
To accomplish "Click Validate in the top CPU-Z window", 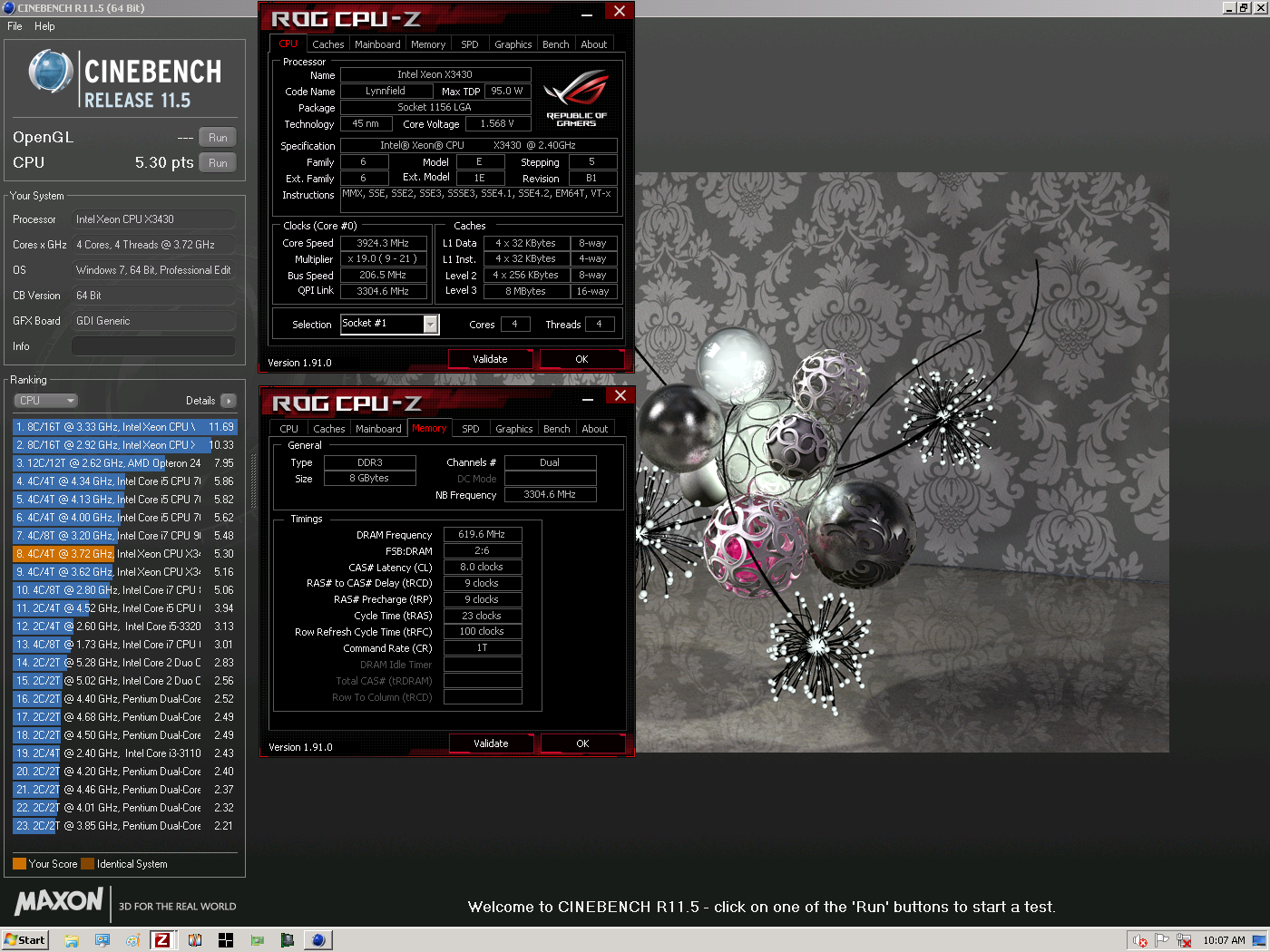I will 491,359.
